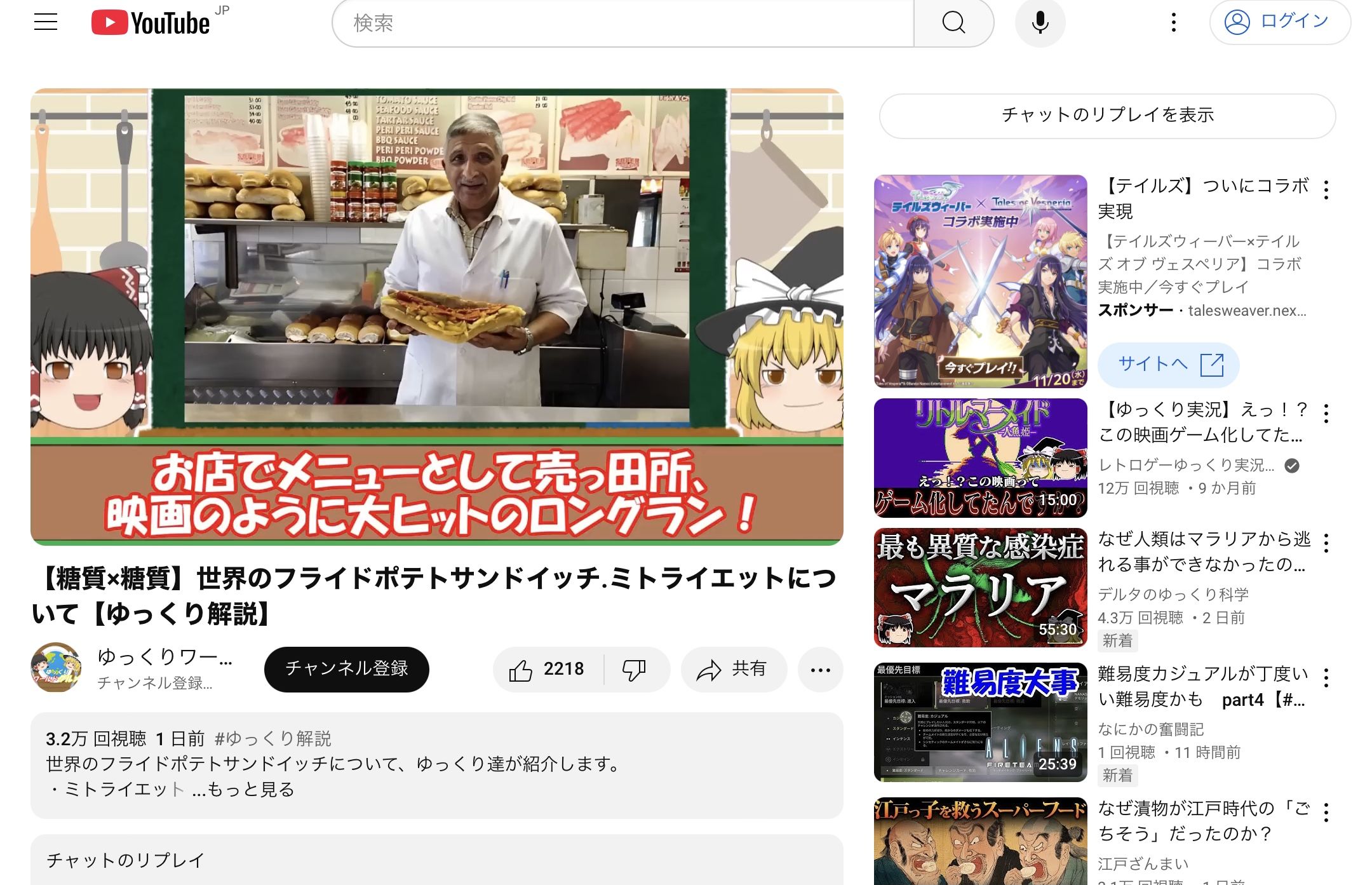Click the #ゆっくり解説 hashtag link
Image resolution: width=1372 pixels, height=885 pixels.
pyautogui.click(x=273, y=738)
